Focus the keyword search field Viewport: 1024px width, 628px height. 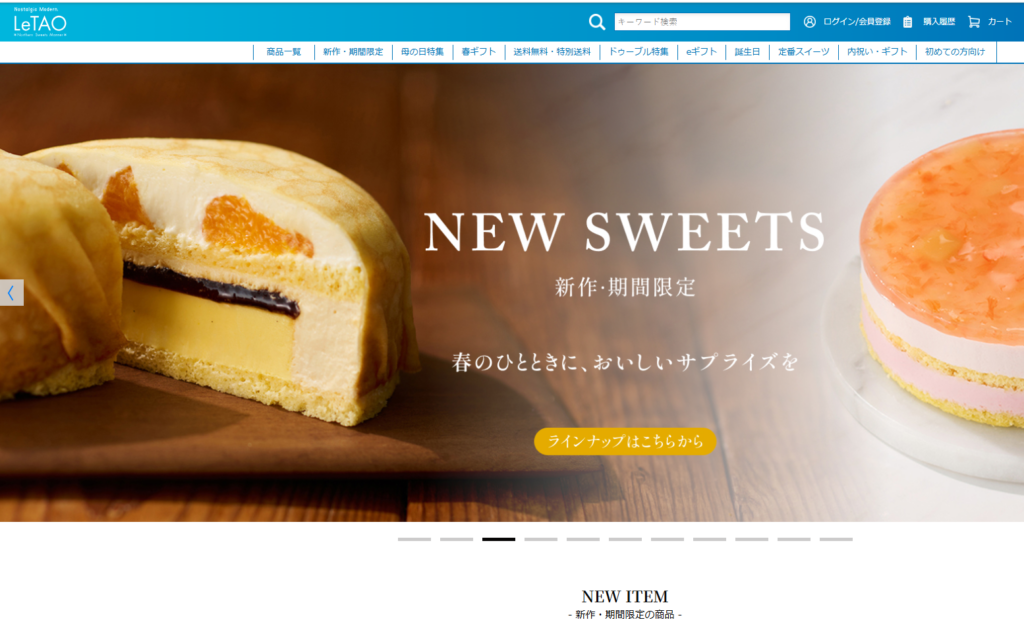pos(702,22)
